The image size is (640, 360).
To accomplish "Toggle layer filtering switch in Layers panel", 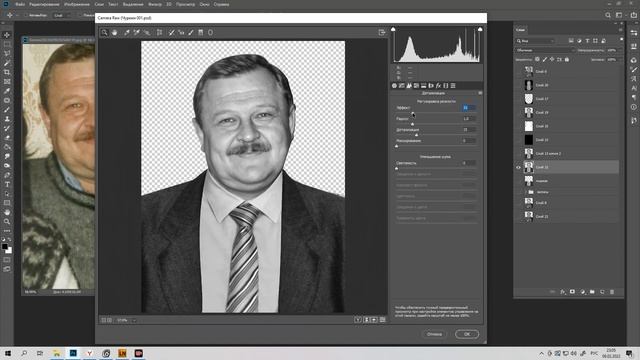I will click(621, 40).
